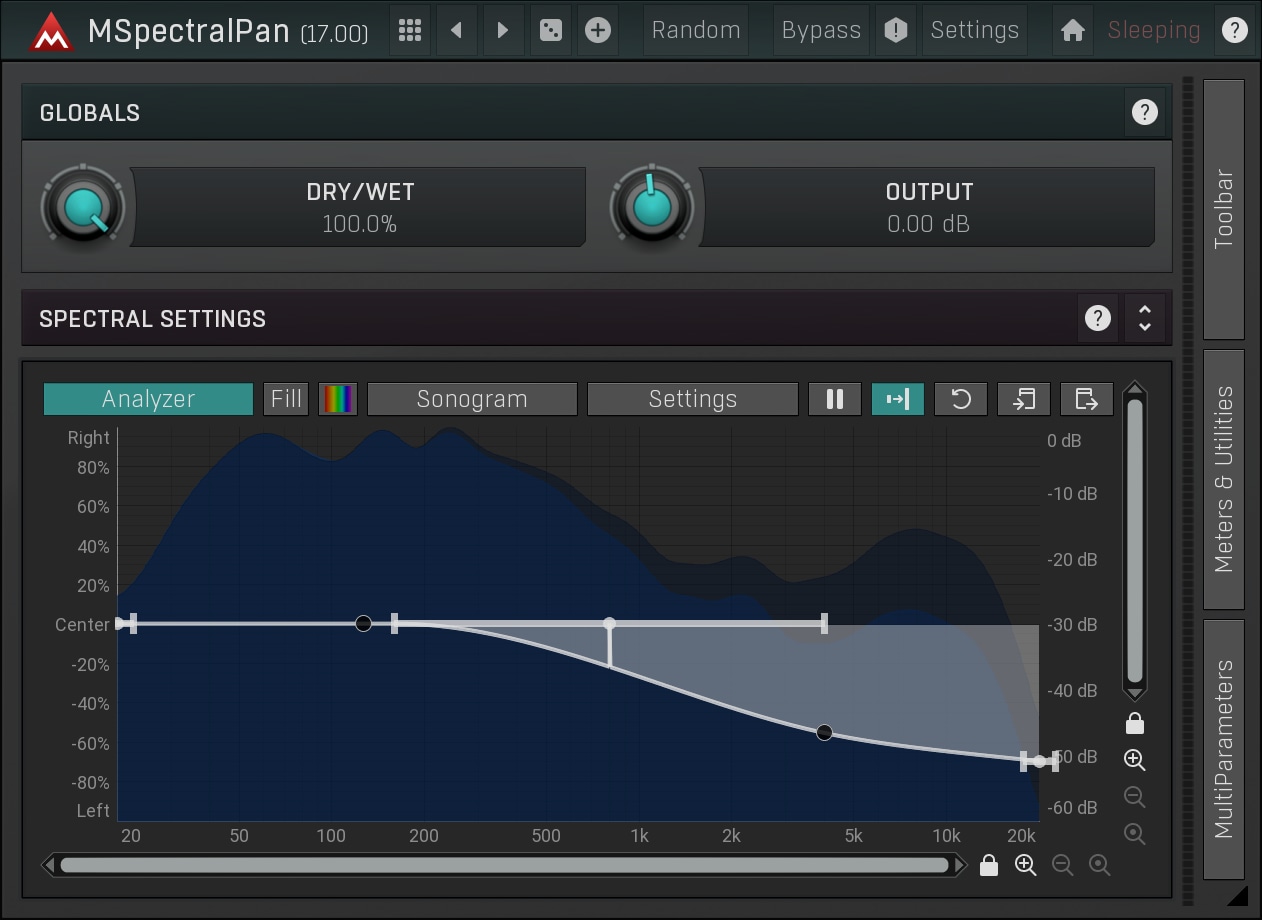Load the previous preset arrow
1262x920 pixels.
(x=456, y=30)
